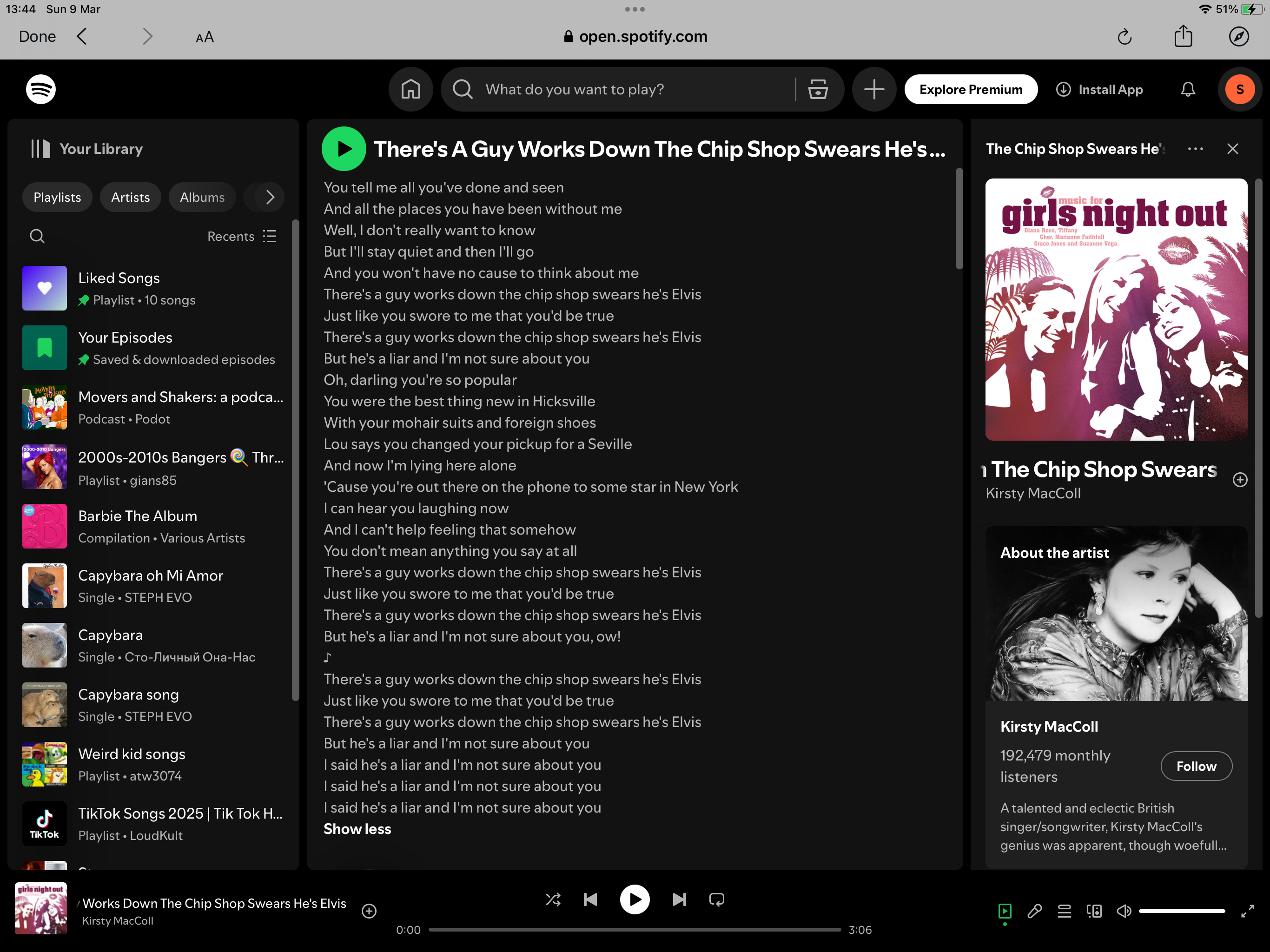Image resolution: width=1270 pixels, height=952 pixels.
Task: Click the plus Create button in top bar
Action: [874, 89]
